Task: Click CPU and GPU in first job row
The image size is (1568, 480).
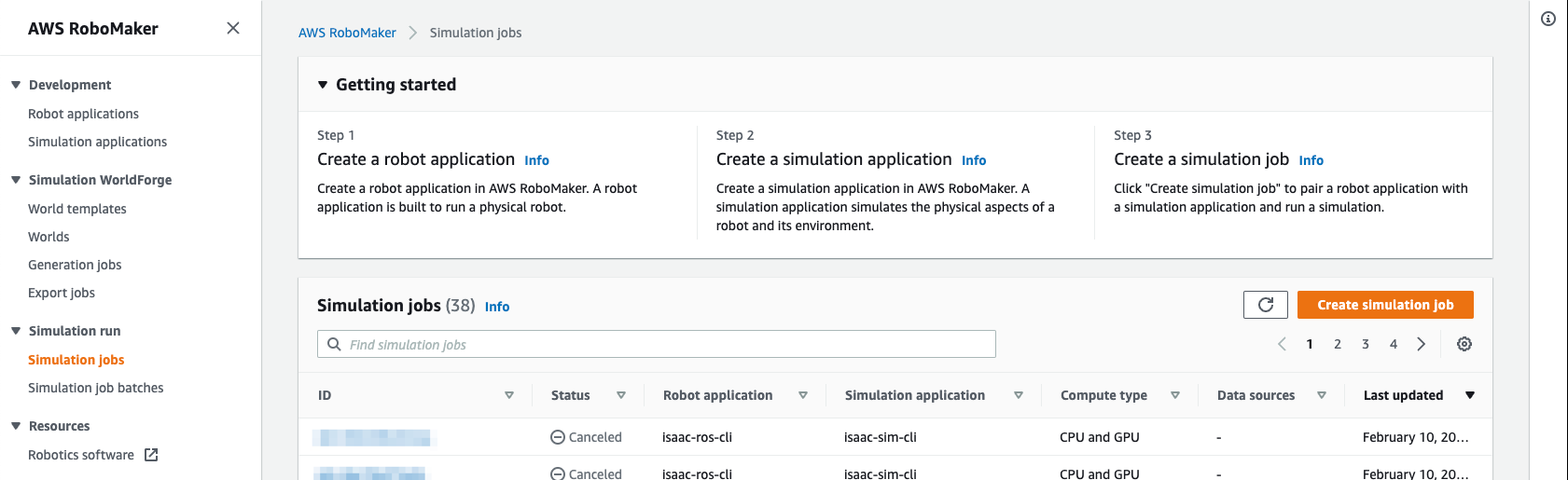Action: point(1100,437)
